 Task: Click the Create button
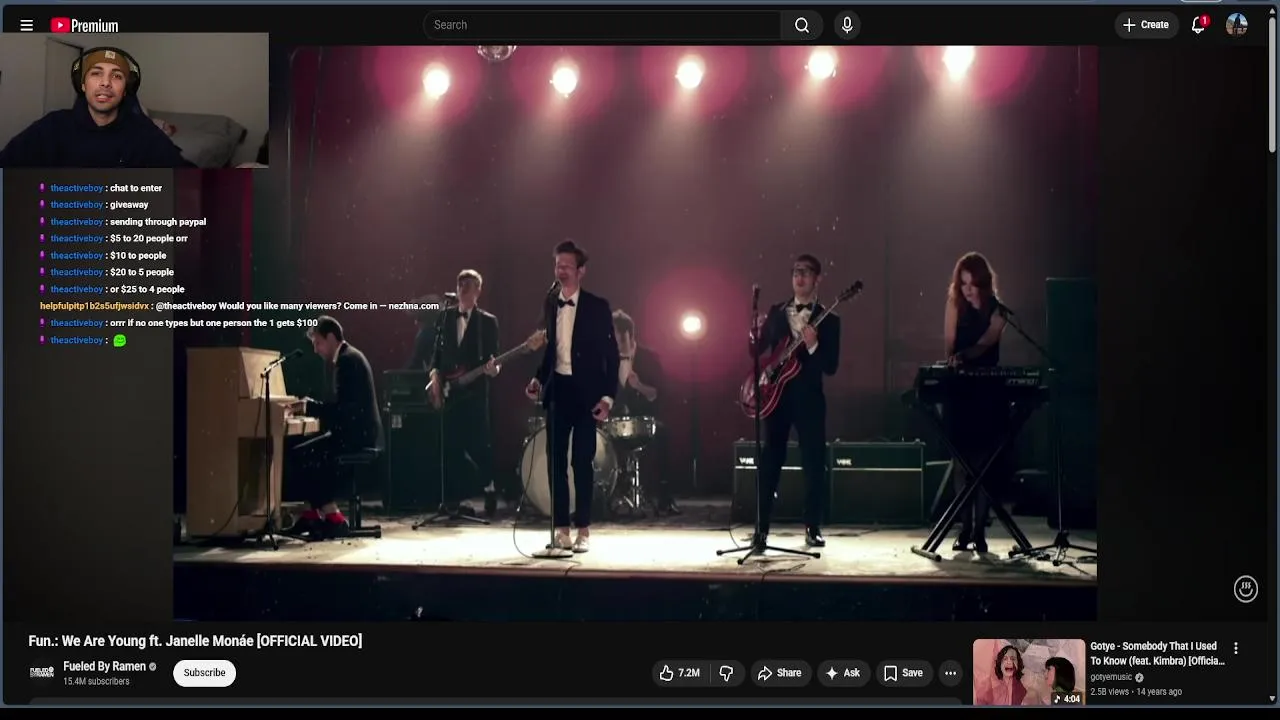[x=1146, y=25]
